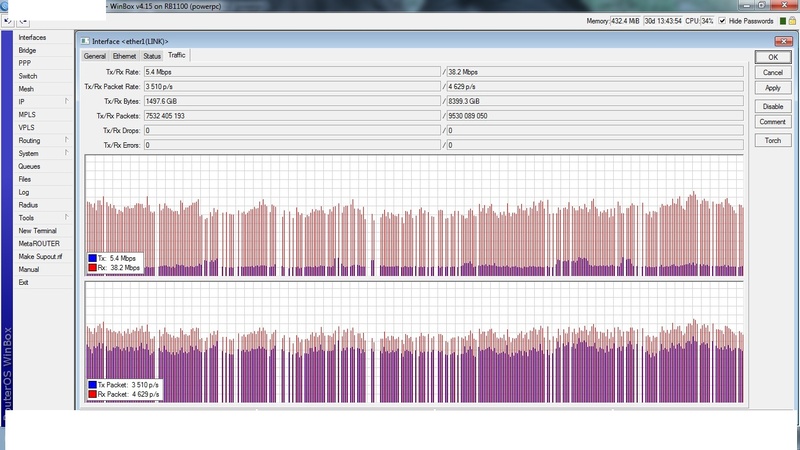Click the CPU value 34%
800x450 pixels.
click(x=707, y=21)
